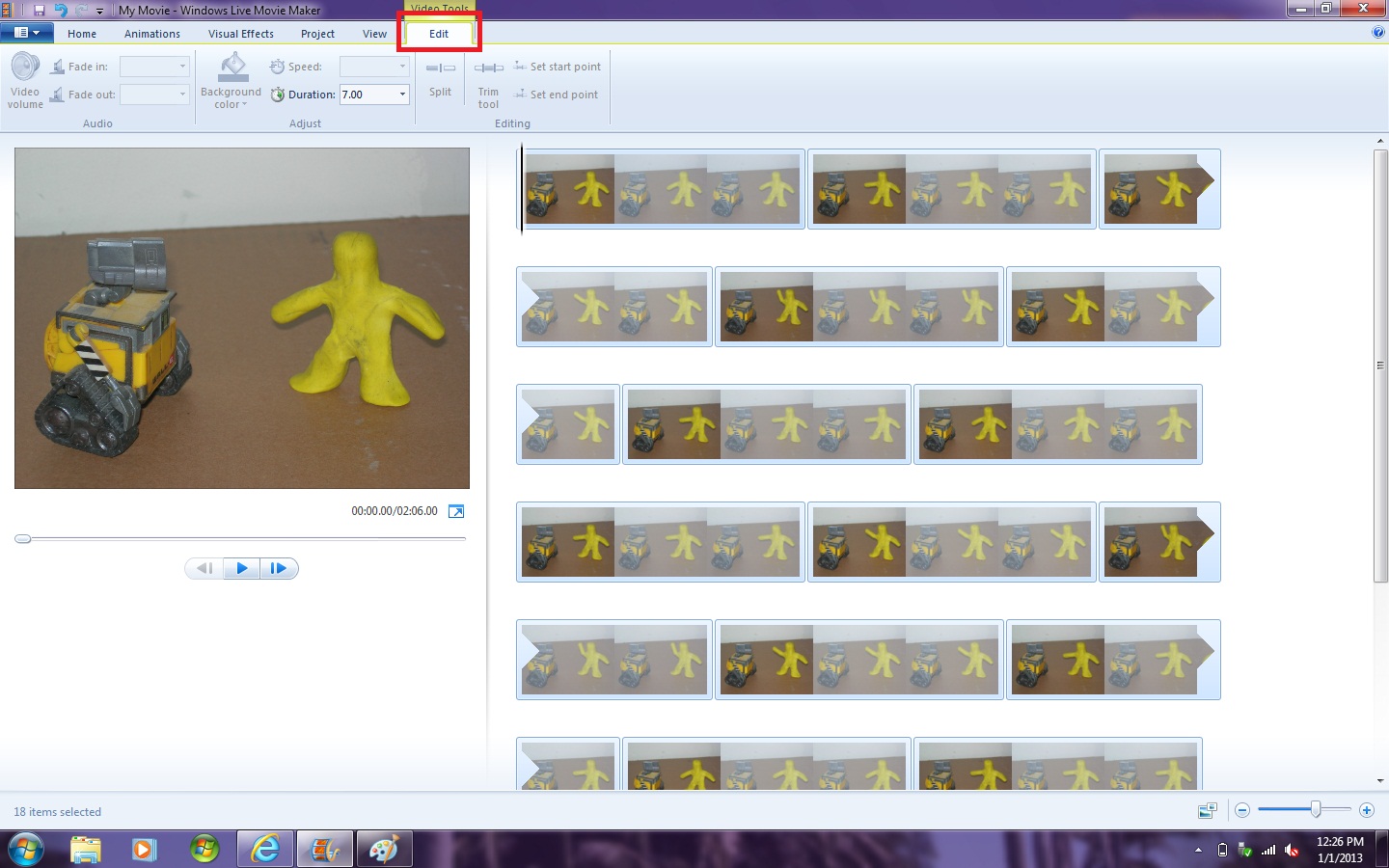
Task: Open Windows Media Center from taskbar
Action: coord(204,850)
